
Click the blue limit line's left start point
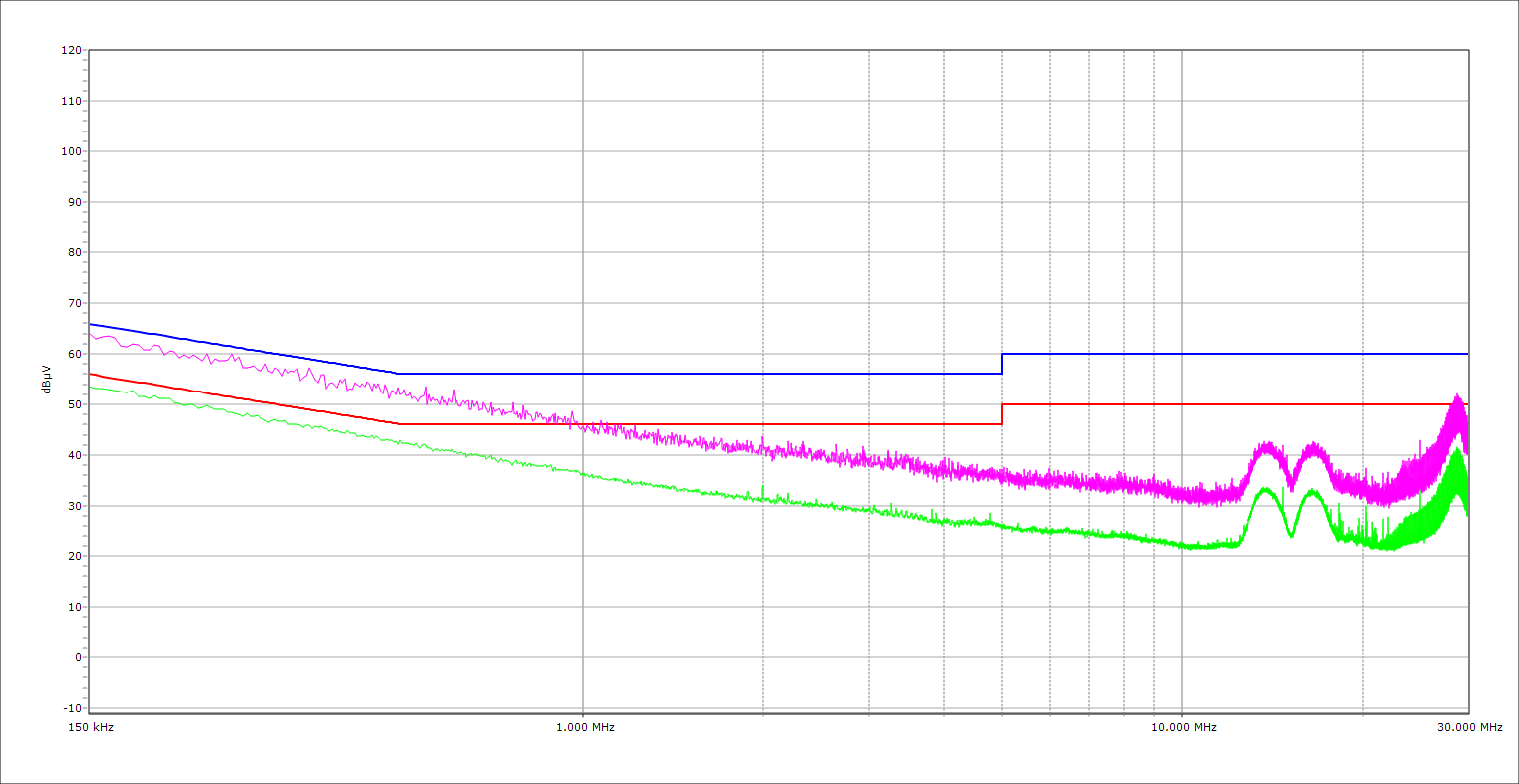[90, 324]
